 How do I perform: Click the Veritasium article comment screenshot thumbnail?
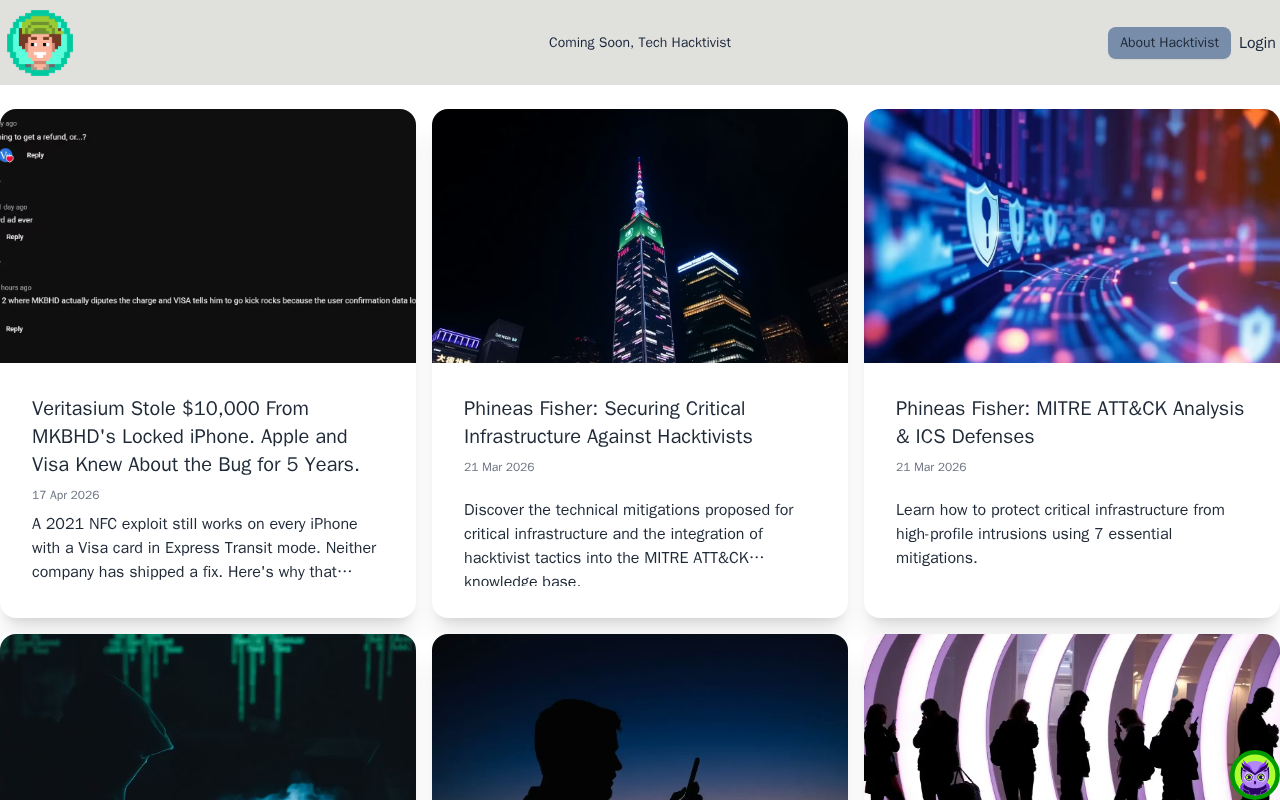208,236
